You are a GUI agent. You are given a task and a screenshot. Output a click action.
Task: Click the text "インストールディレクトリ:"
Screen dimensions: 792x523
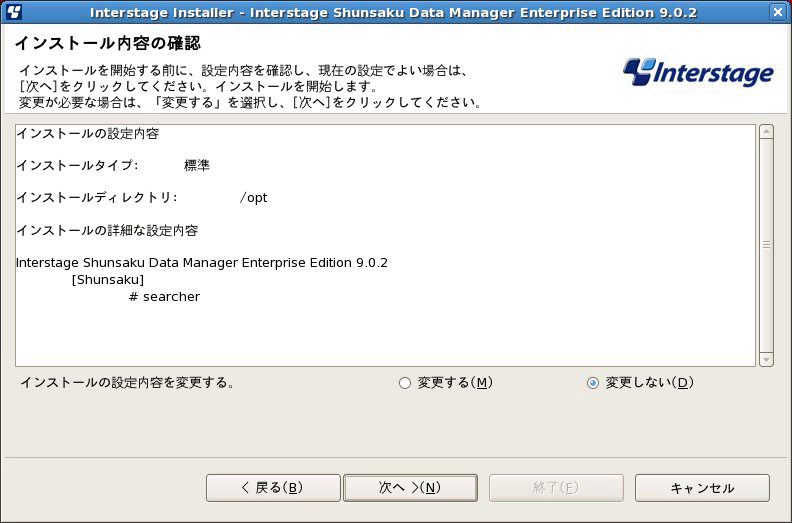coord(97,198)
